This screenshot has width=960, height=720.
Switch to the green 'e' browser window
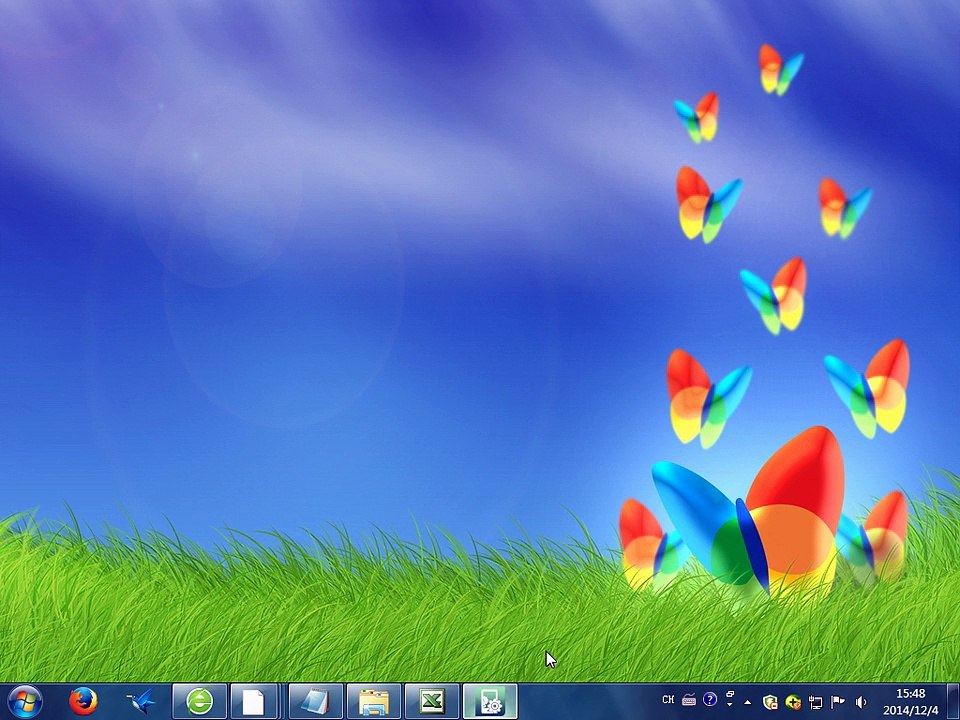click(x=200, y=702)
